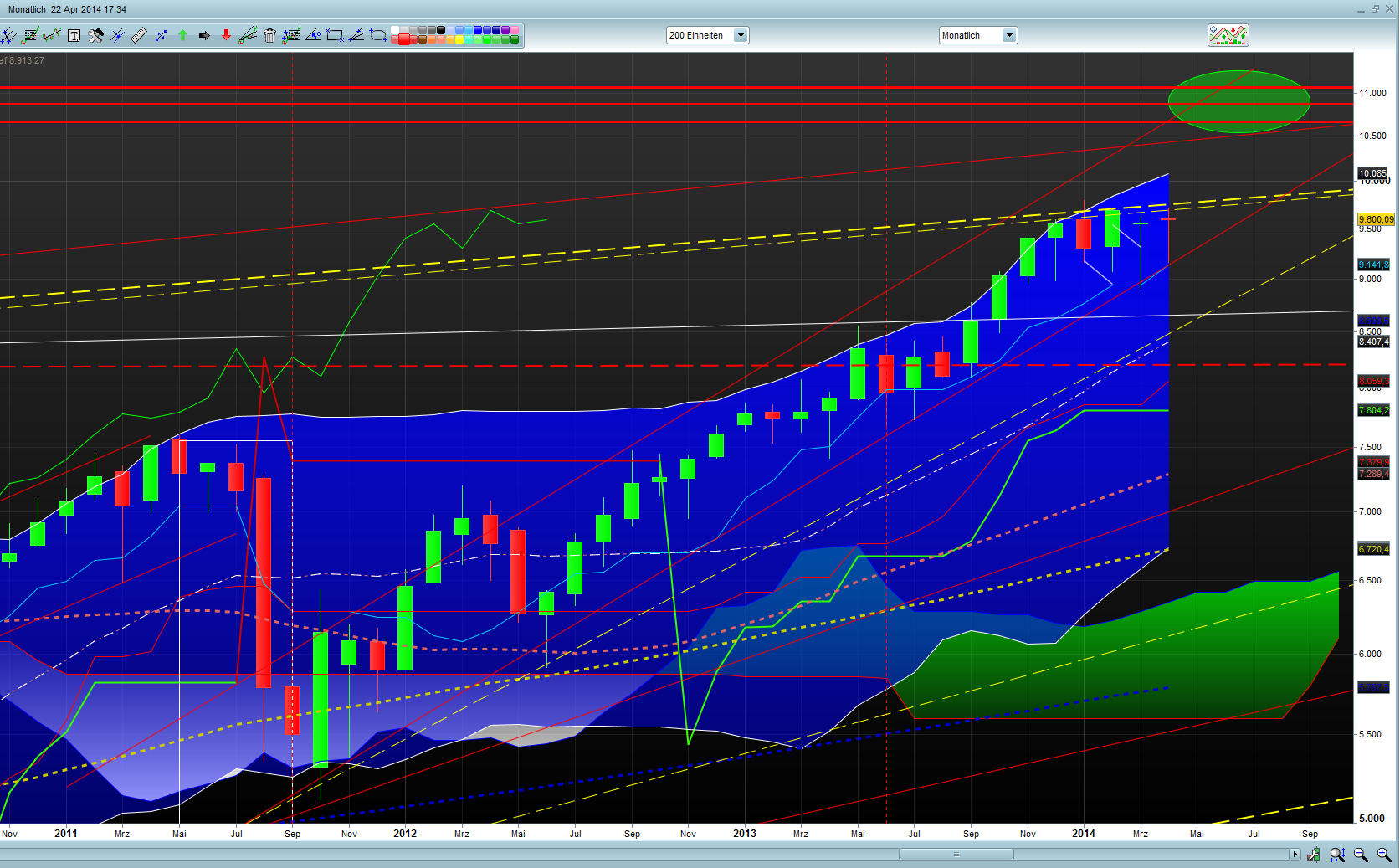The image size is (1400, 868).
Task: Select the dotted segment line tool
Action: 161,35
